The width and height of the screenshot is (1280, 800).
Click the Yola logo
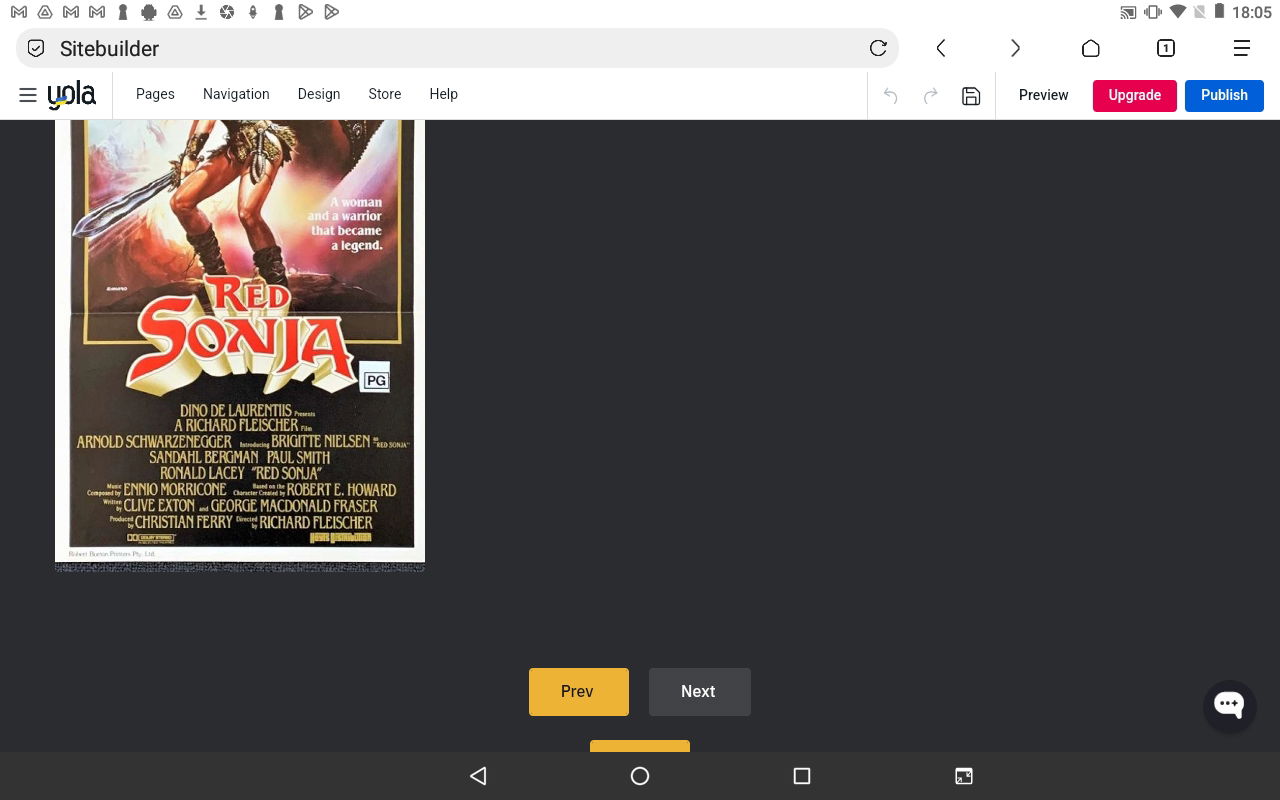(x=72, y=95)
